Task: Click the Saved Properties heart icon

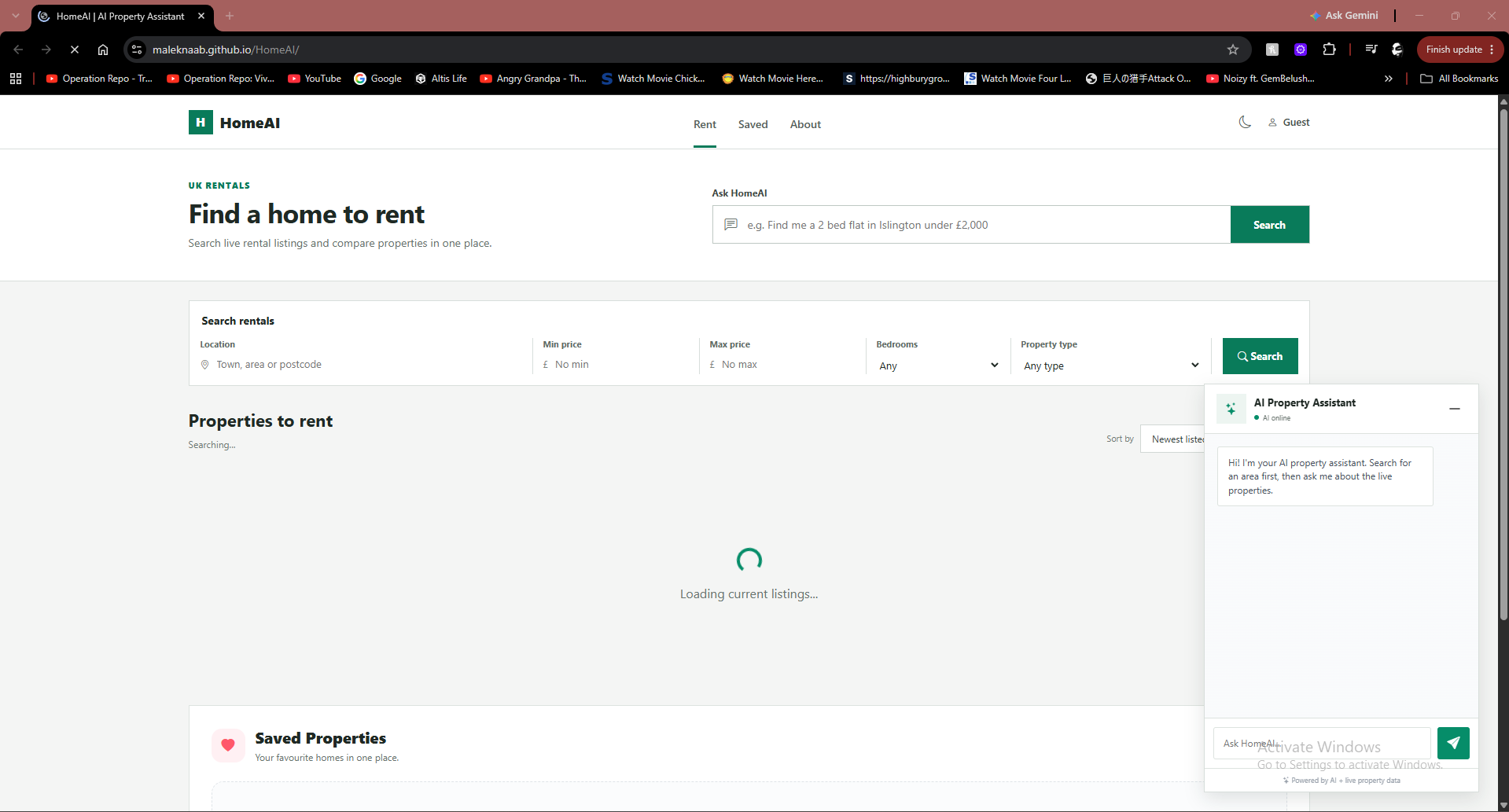Action: [x=228, y=745]
